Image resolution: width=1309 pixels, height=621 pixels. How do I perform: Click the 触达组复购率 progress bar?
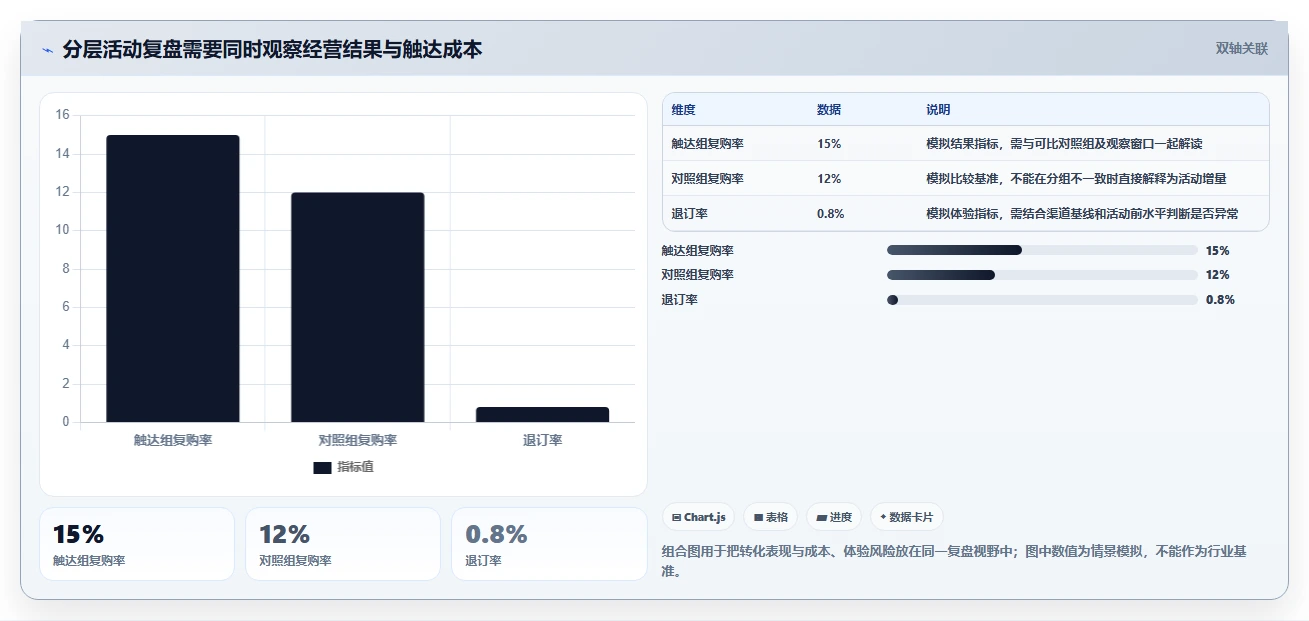(1042, 250)
